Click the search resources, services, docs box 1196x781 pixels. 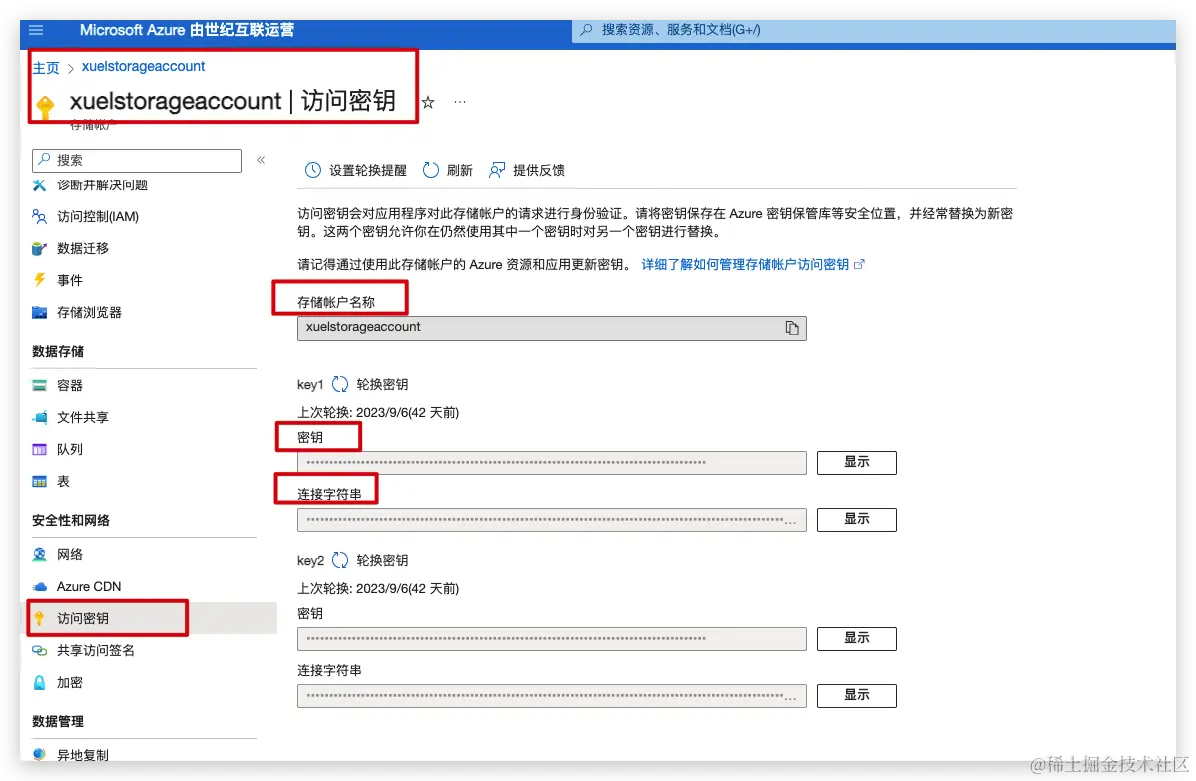(873, 31)
